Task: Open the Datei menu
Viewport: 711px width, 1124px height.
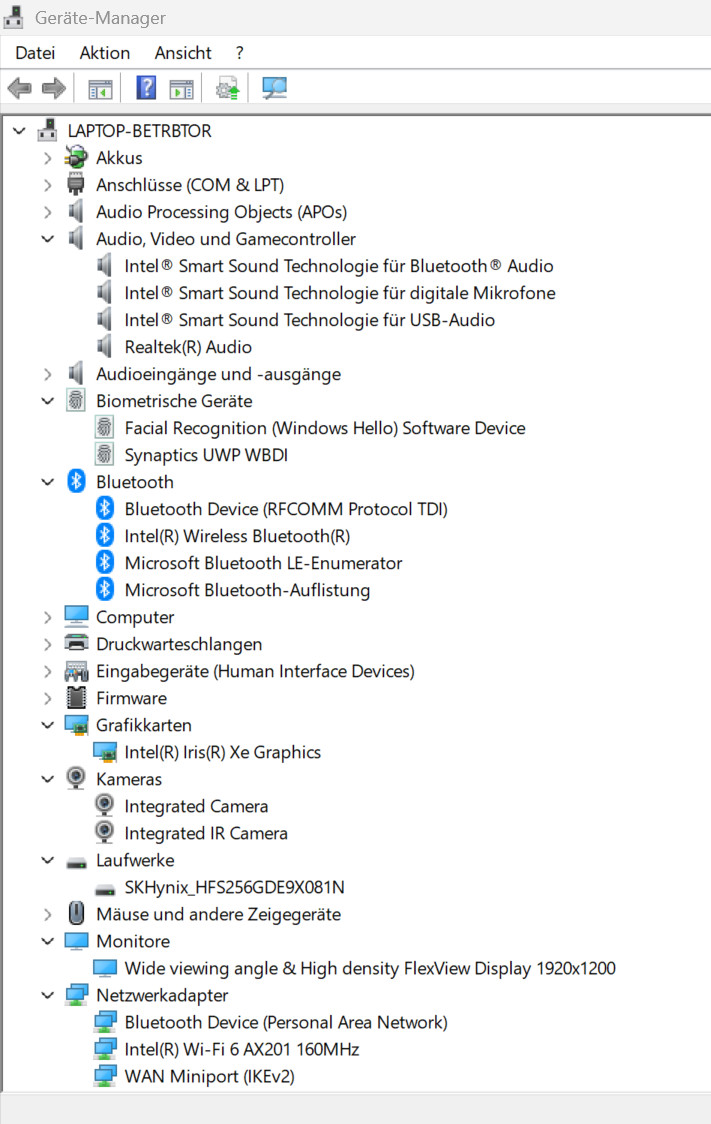Action: (x=35, y=53)
